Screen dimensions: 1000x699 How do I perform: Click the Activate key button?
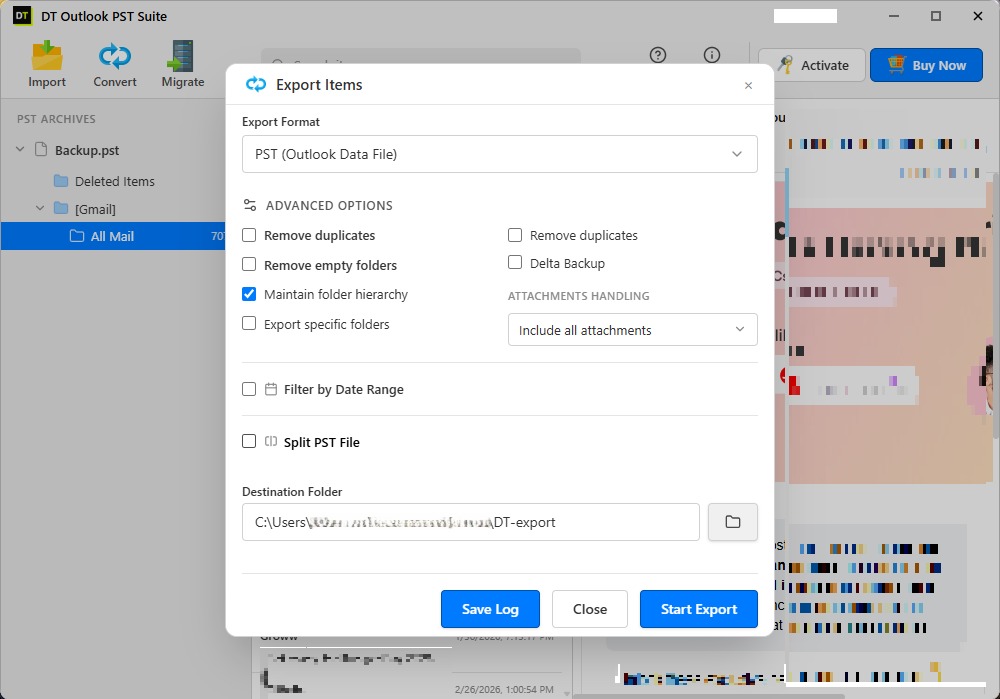click(x=812, y=65)
